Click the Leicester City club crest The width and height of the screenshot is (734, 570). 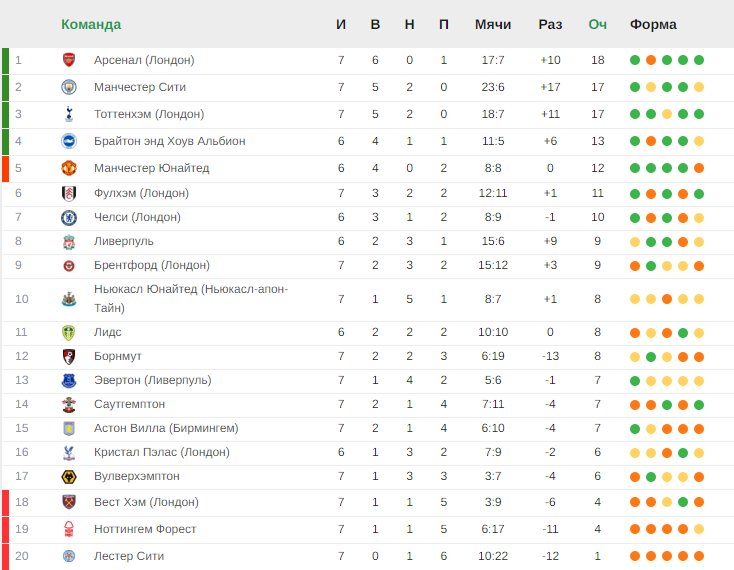(x=69, y=556)
